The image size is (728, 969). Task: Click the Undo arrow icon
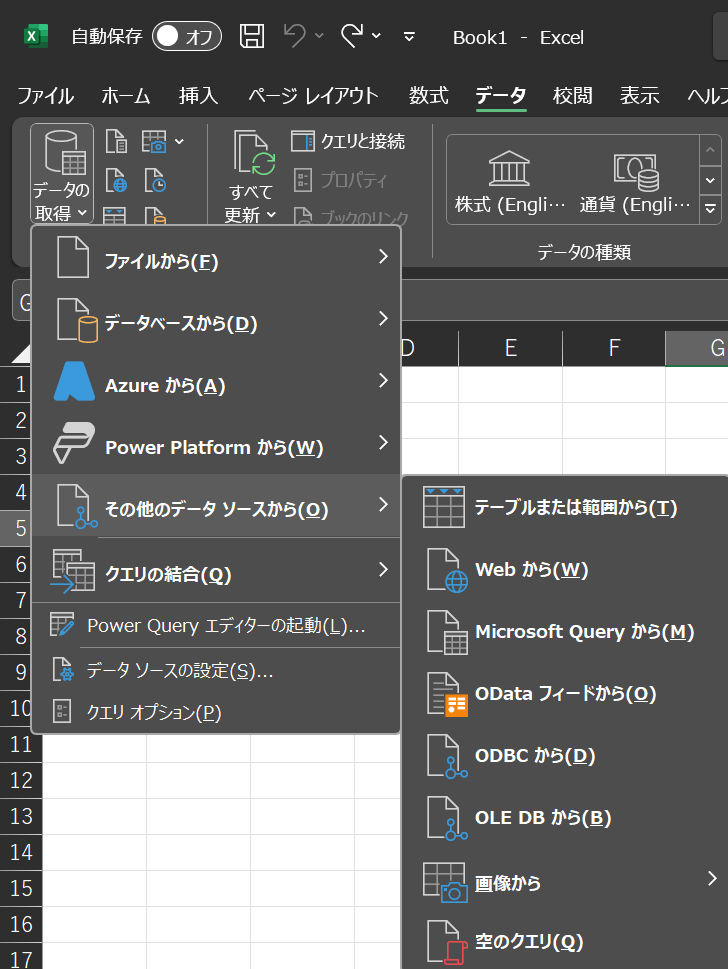coord(295,36)
